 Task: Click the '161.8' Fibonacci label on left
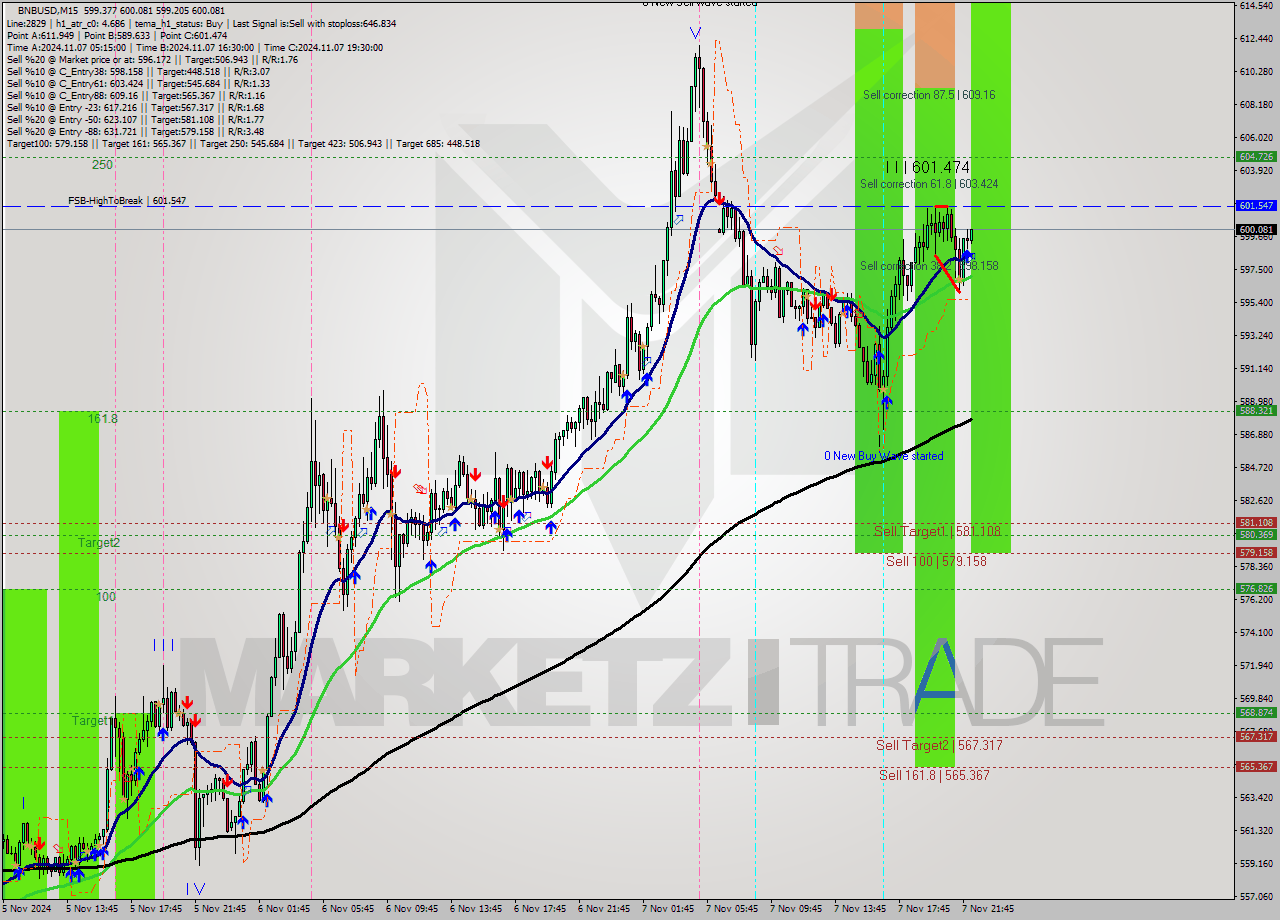click(x=103, y=419)
